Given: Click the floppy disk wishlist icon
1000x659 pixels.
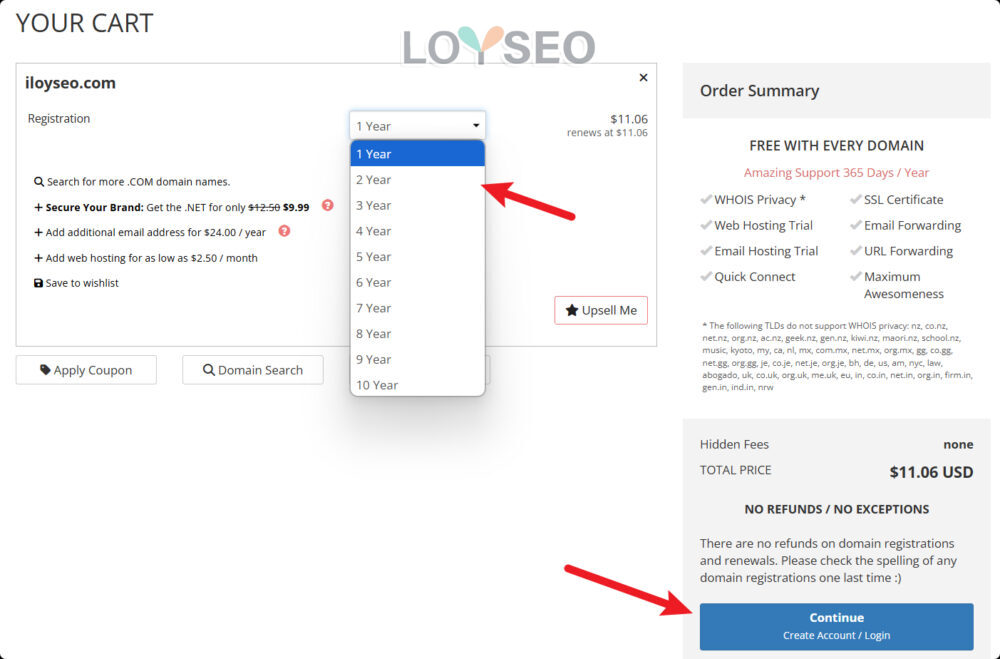Looking at the screenshot, I should 38,283.
